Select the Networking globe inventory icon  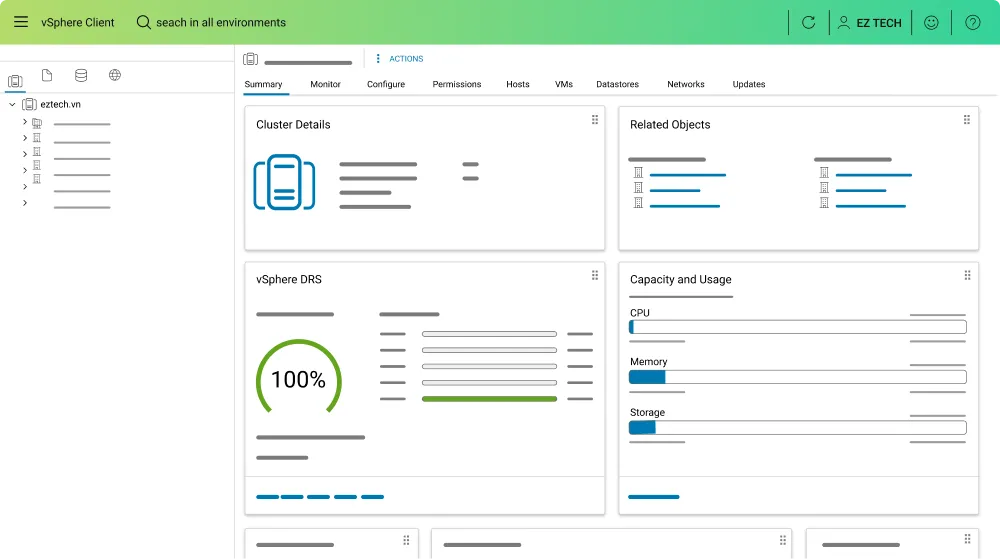click(x=115, y=75)
